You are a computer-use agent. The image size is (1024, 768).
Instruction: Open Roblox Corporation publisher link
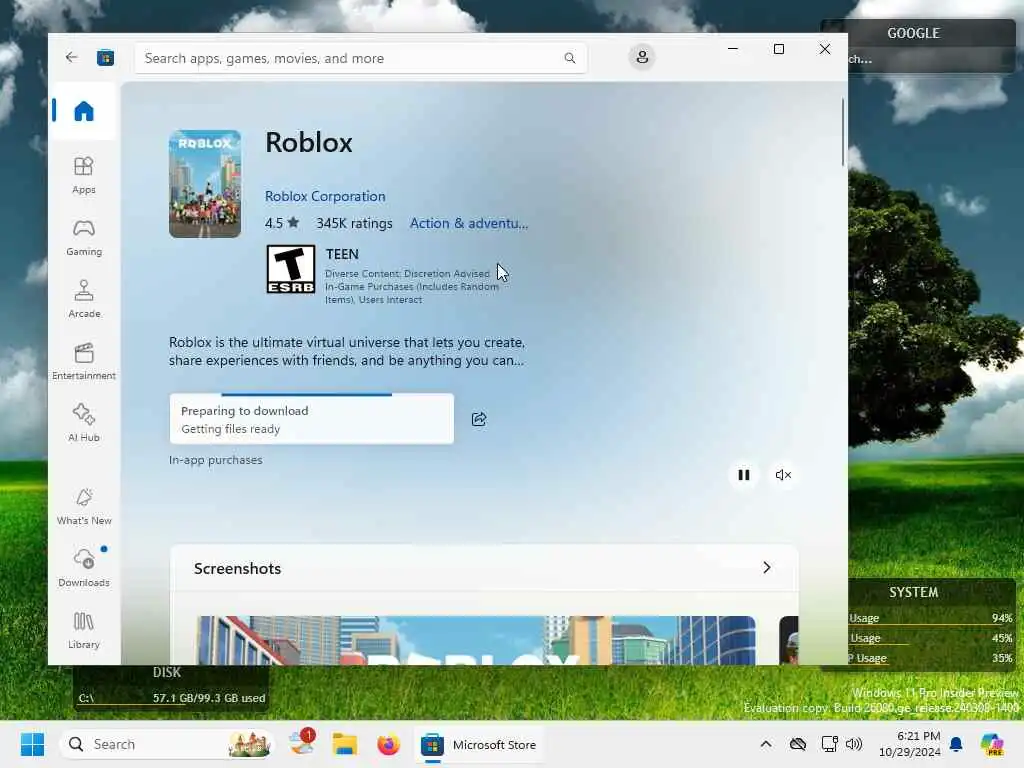click(x=325, y=196)
